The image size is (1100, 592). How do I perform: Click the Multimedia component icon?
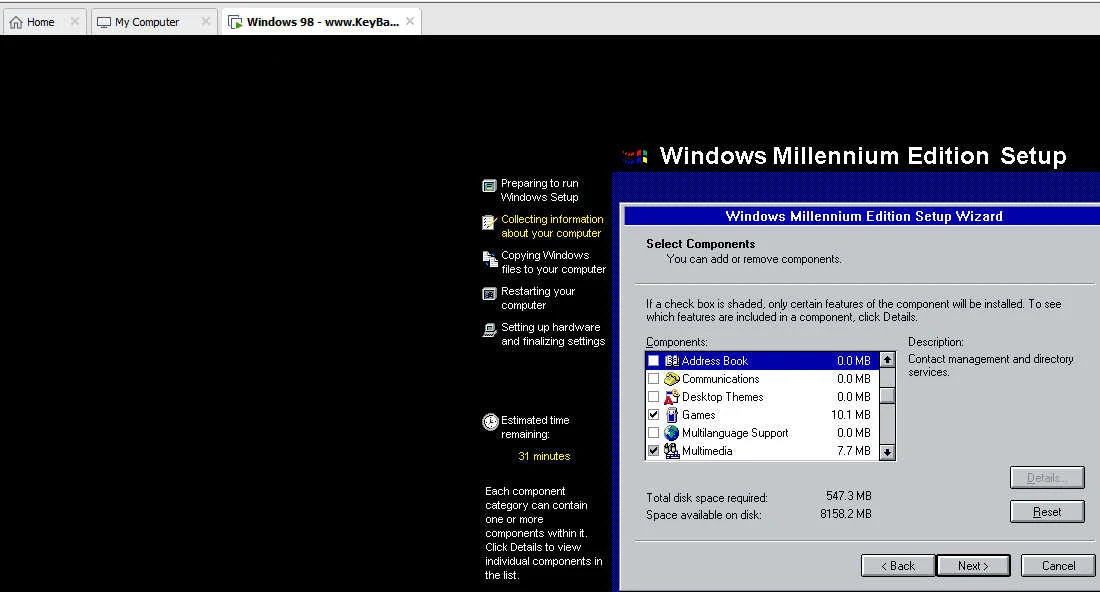(x=671, y=451)
